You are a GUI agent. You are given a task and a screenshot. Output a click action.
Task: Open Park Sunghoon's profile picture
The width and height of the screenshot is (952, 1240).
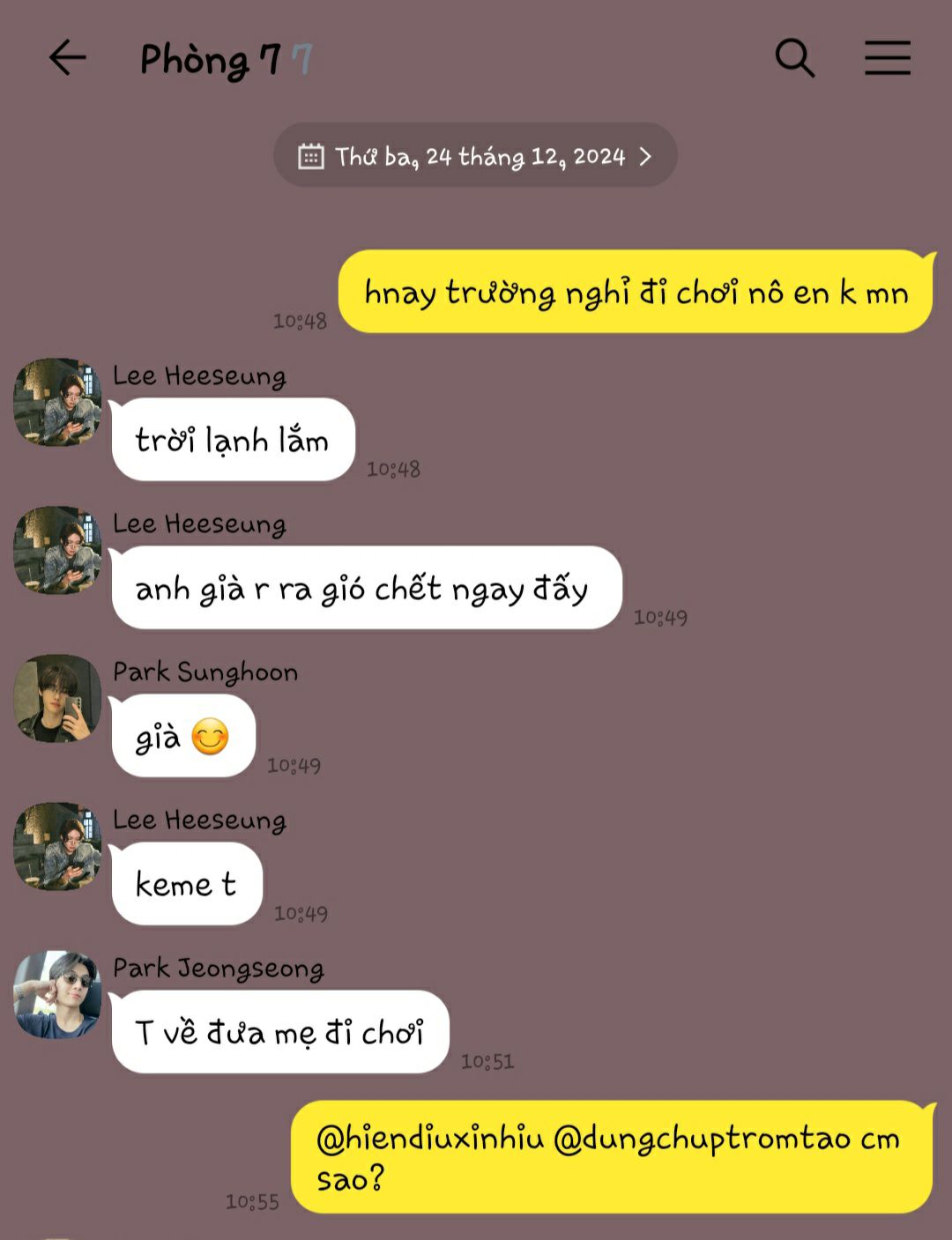click(57, 698)
